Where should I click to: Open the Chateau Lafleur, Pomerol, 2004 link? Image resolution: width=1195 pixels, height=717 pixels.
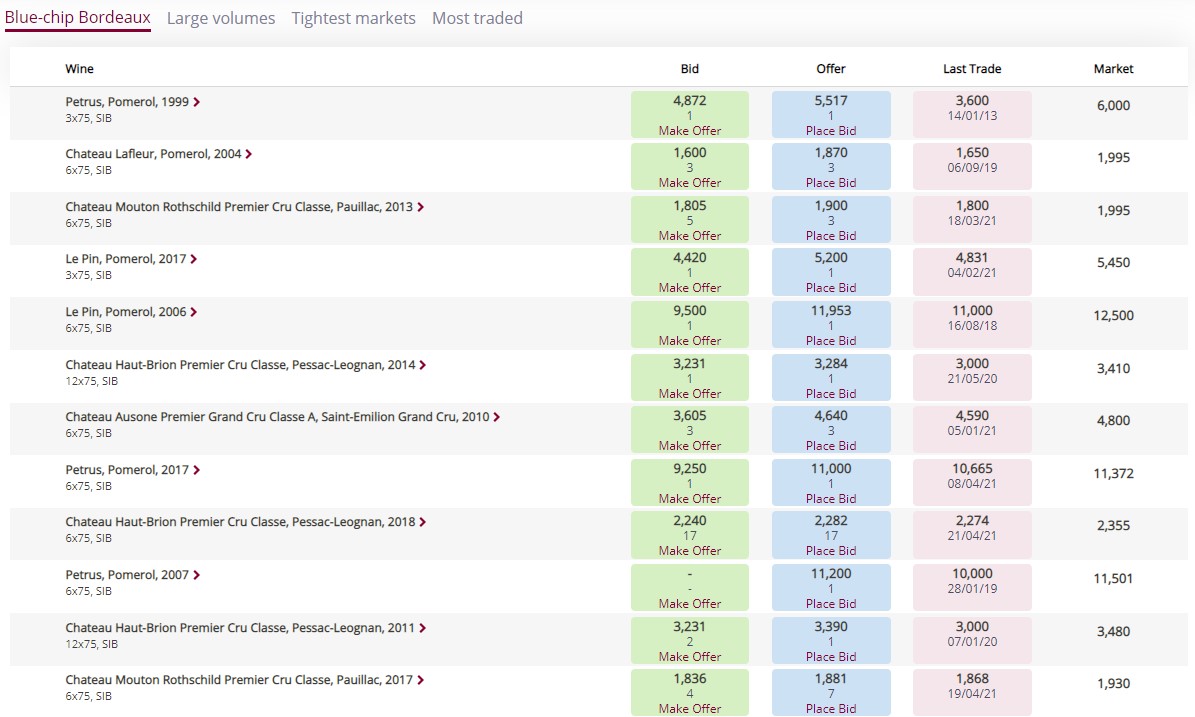point(153,154)
